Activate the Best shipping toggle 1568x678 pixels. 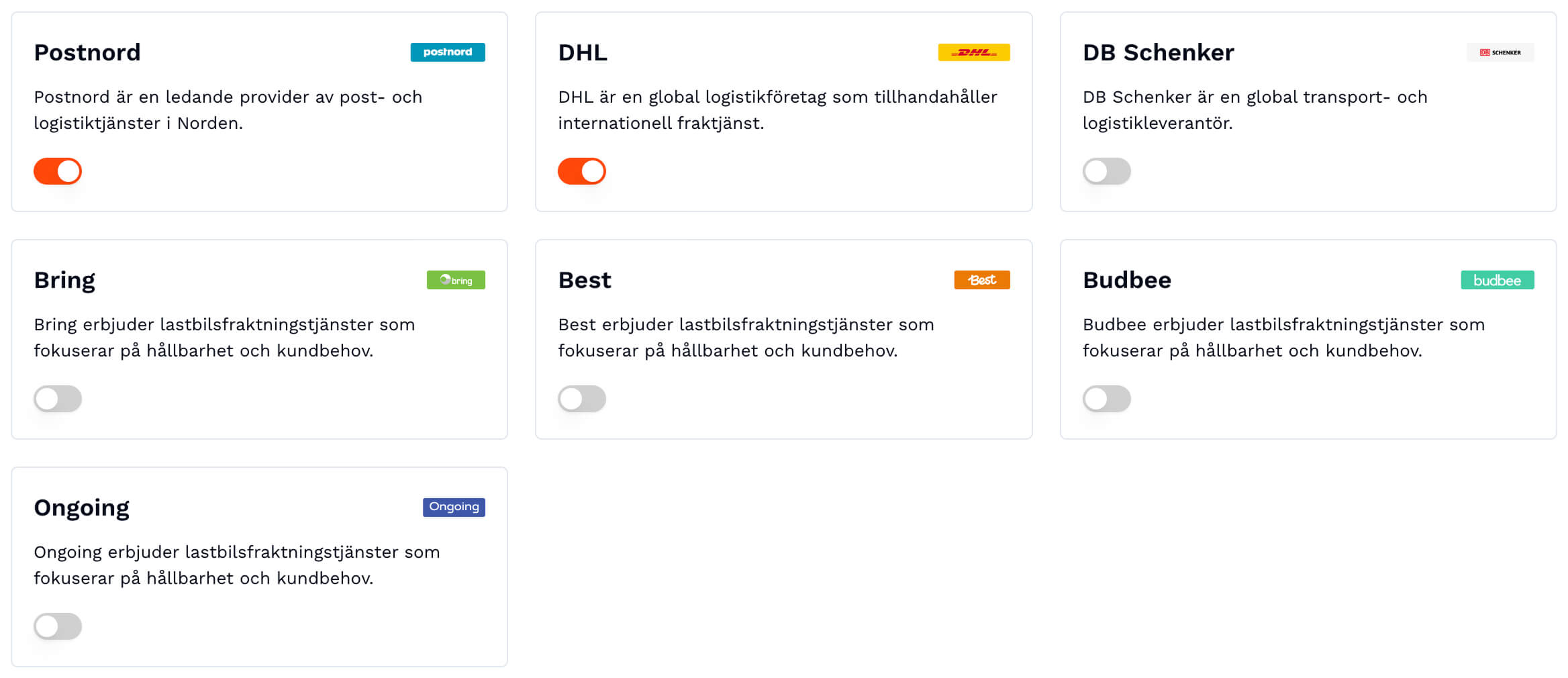click(582, 399)
